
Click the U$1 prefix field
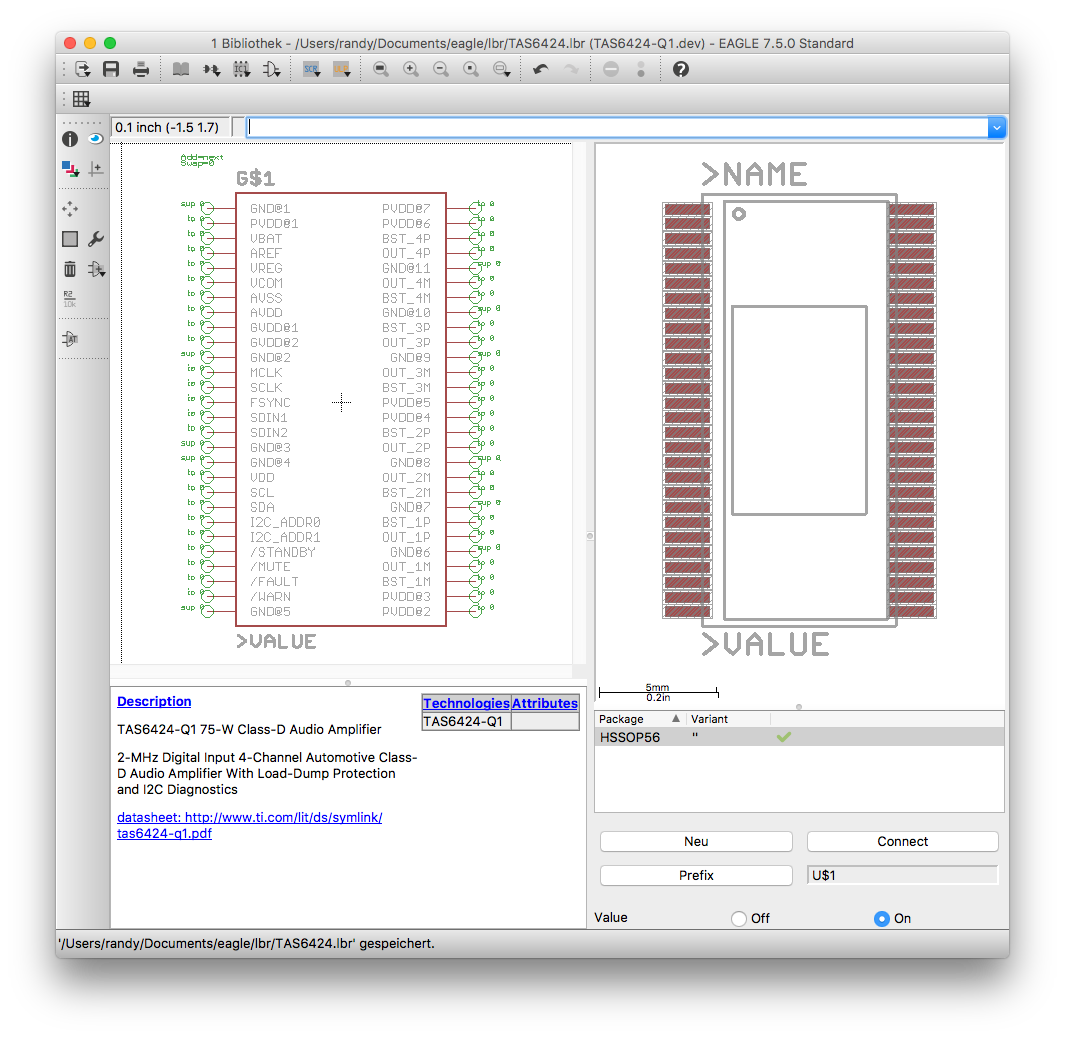(x=902, y=875)
